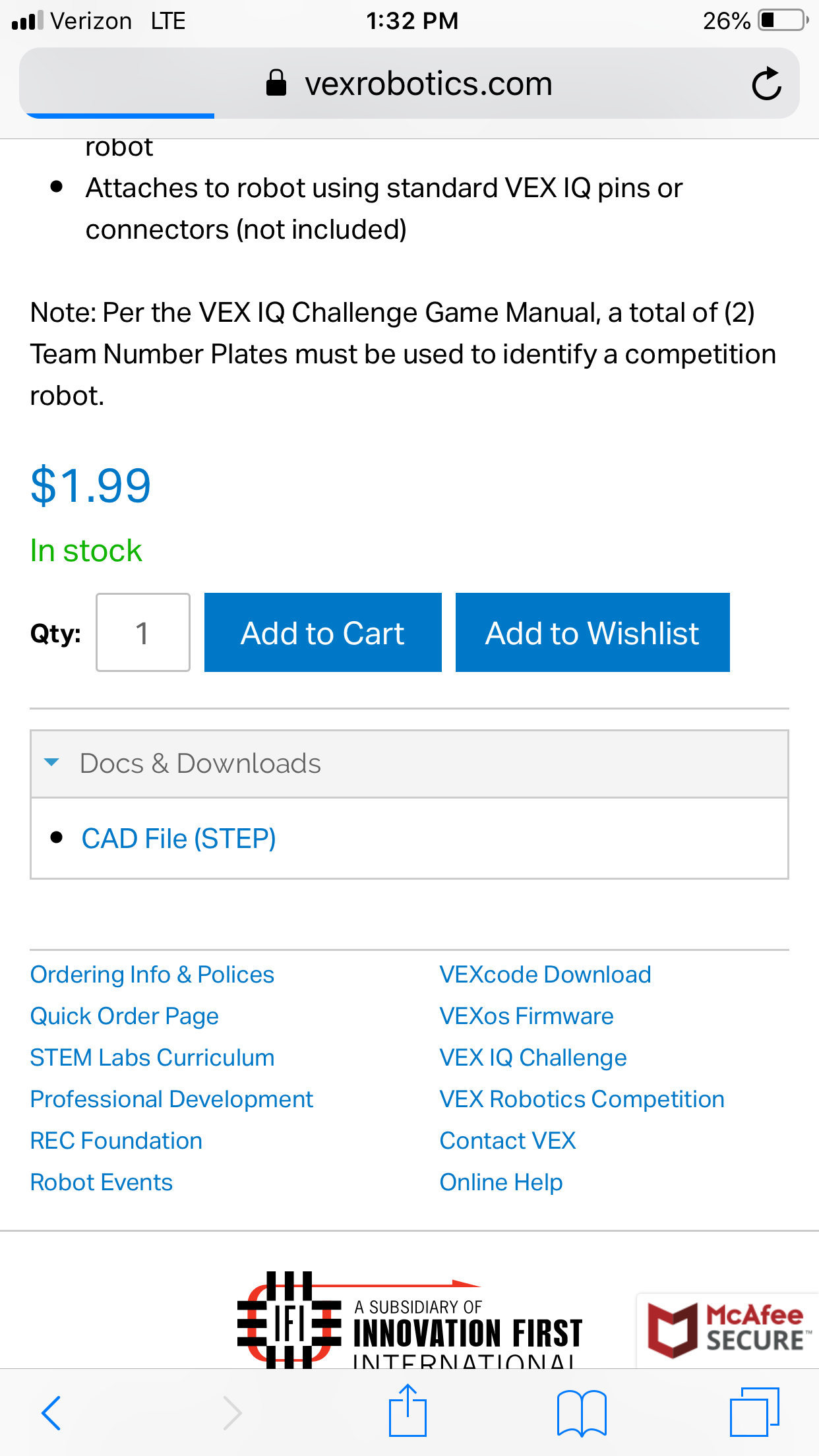
Task: Tap the Innovation First International logo
Action: pyautogui.click(x=409, y=1319)
